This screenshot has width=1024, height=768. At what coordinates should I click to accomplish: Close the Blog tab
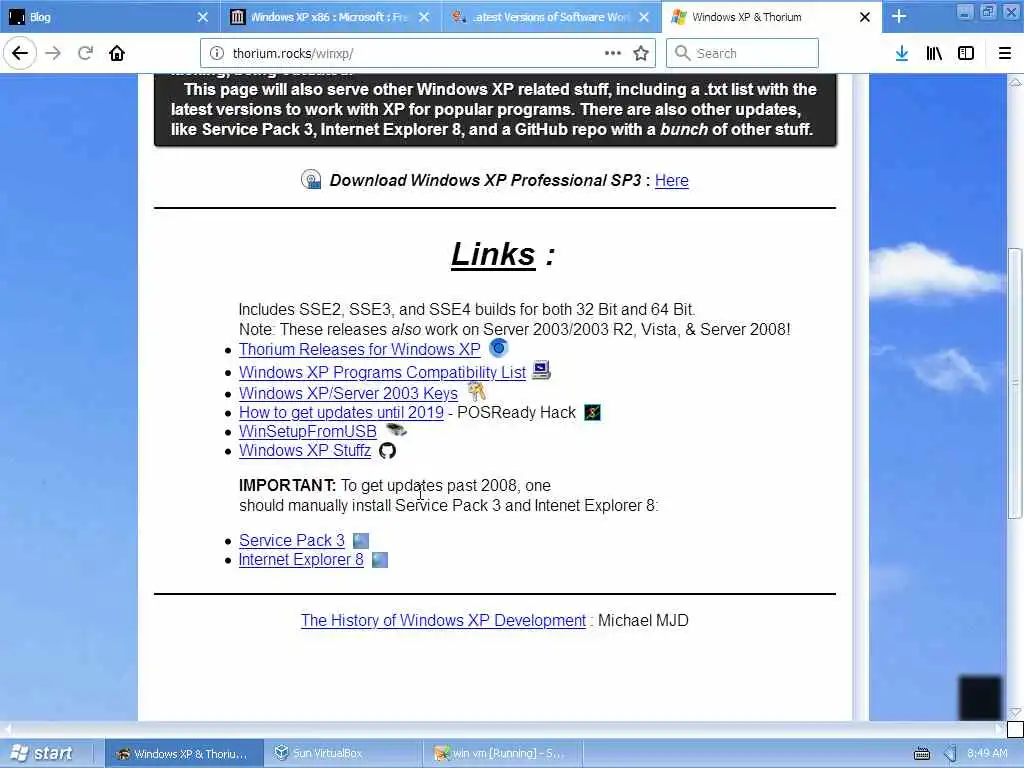coord(202,17)
